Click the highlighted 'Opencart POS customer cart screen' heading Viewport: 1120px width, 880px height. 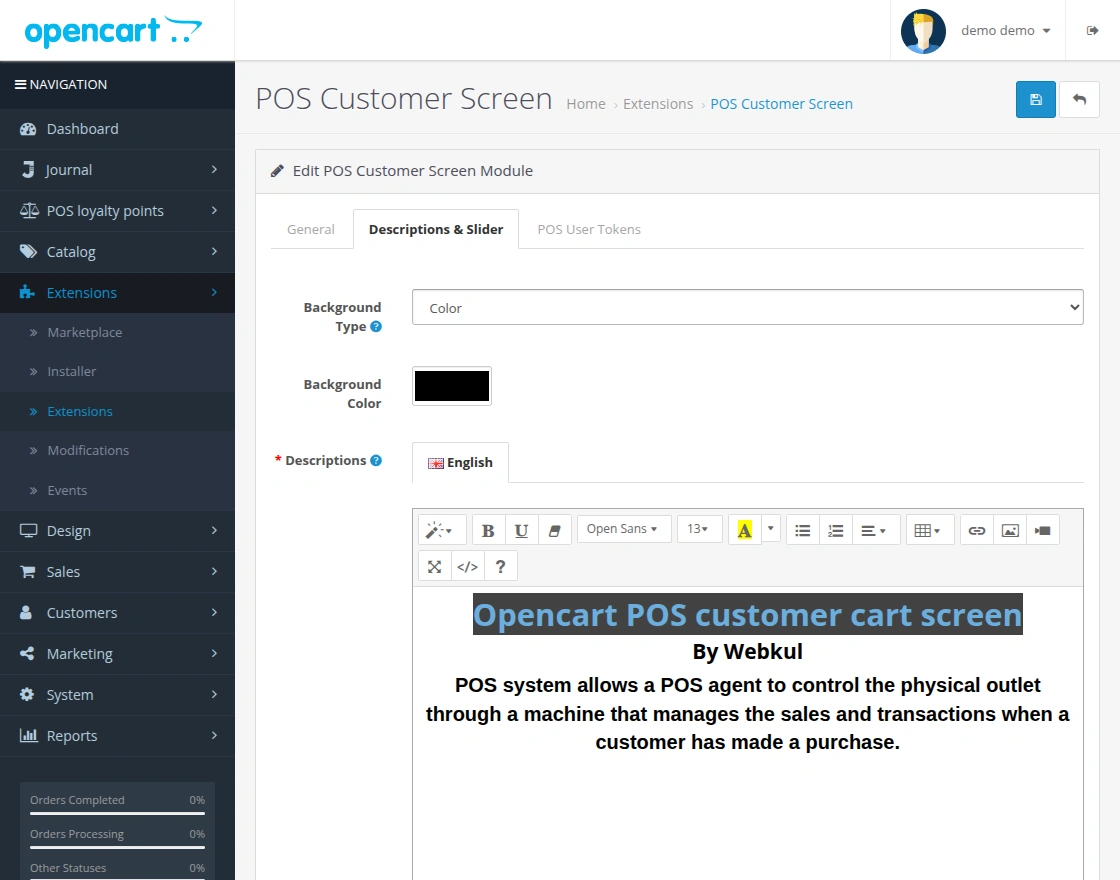[x=747, y=614]
